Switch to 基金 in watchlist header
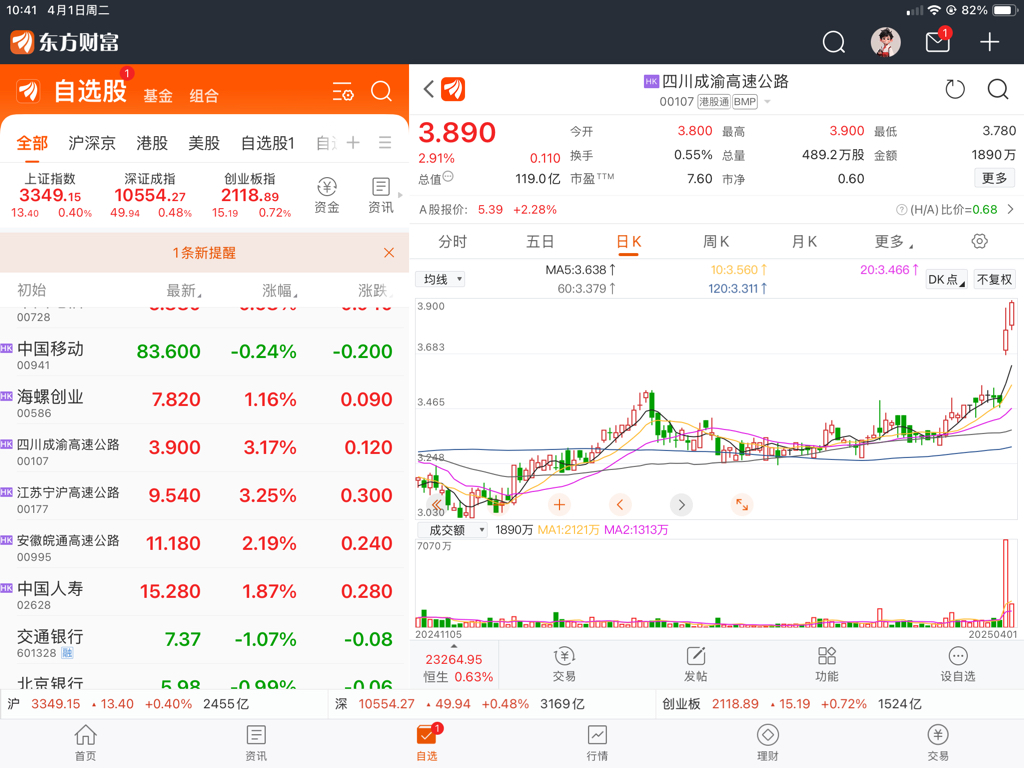 coord(158,96)
